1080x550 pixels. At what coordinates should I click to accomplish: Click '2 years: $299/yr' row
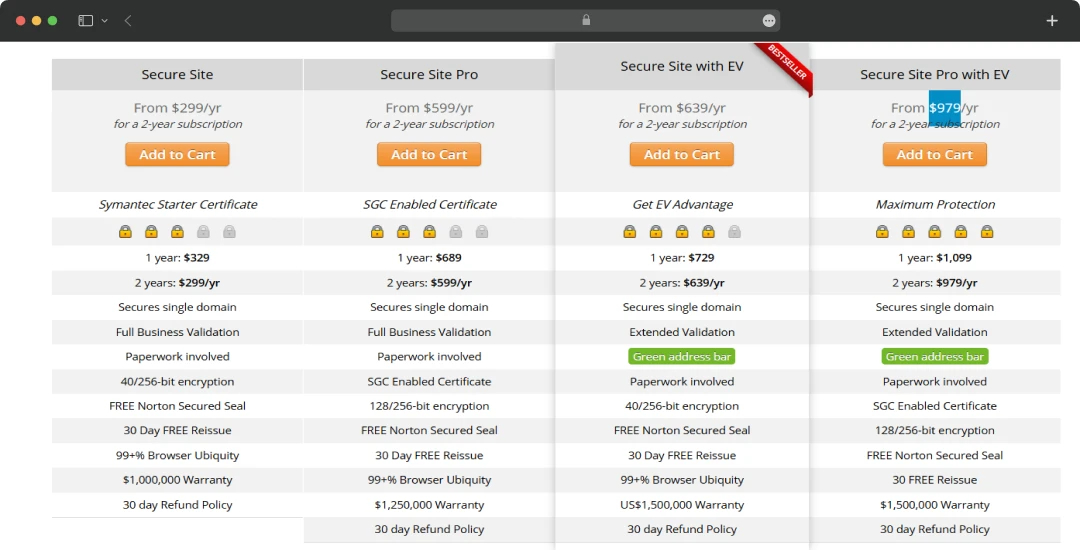pos(177,282)
